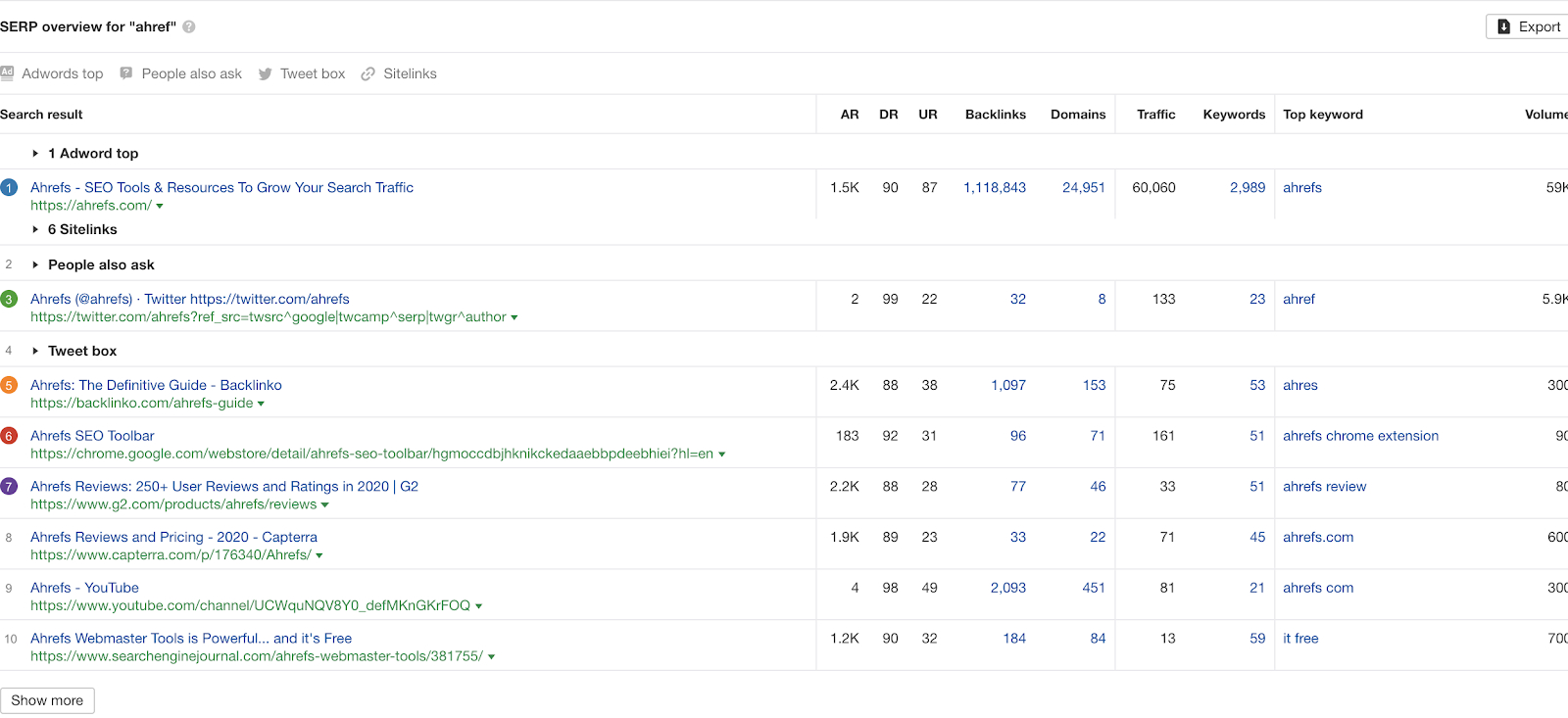Viewport: 1568px width, 718px height.
Task: Select Adwords top feature label
Action: 63,73
